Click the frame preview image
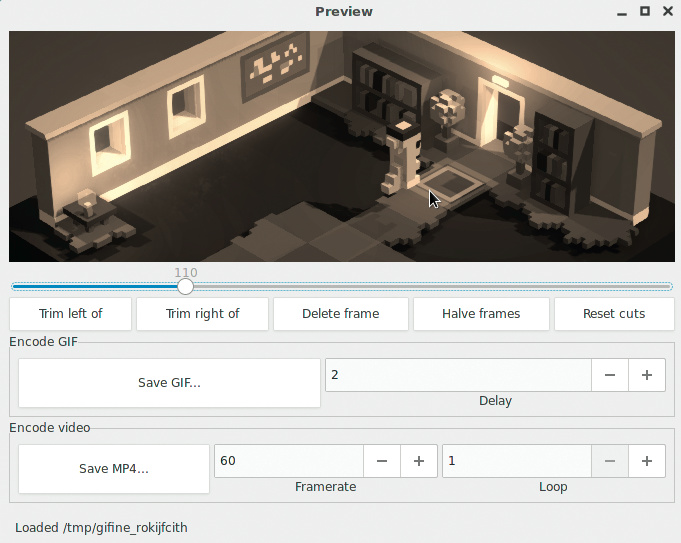Image resolution: width=681 pixels, height=543 pixels. pyautogui.click(x=340, y=146)
